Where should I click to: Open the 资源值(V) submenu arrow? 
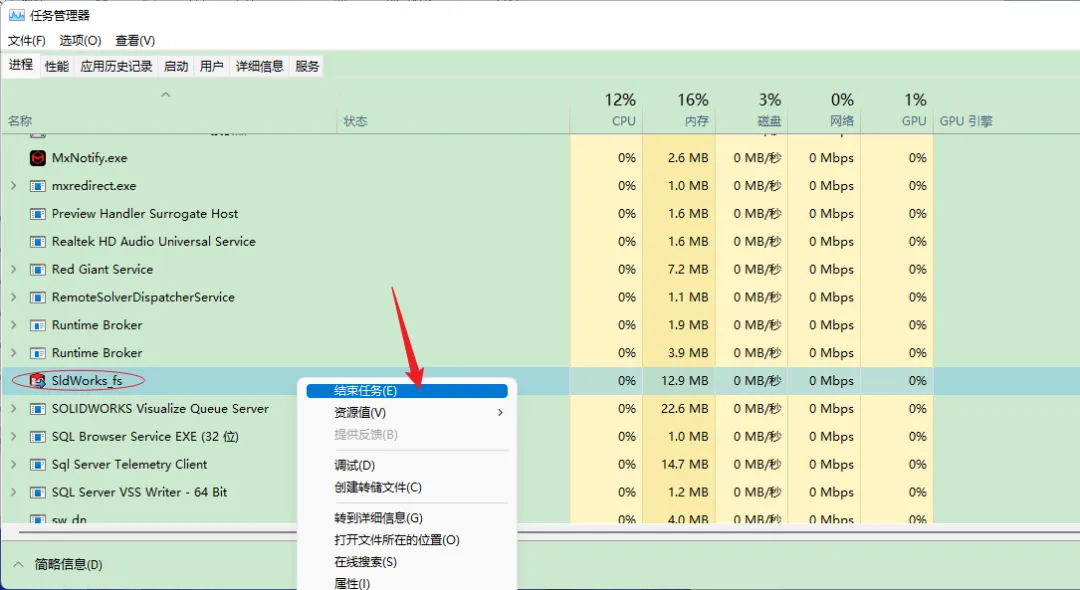tap(500, 412)
